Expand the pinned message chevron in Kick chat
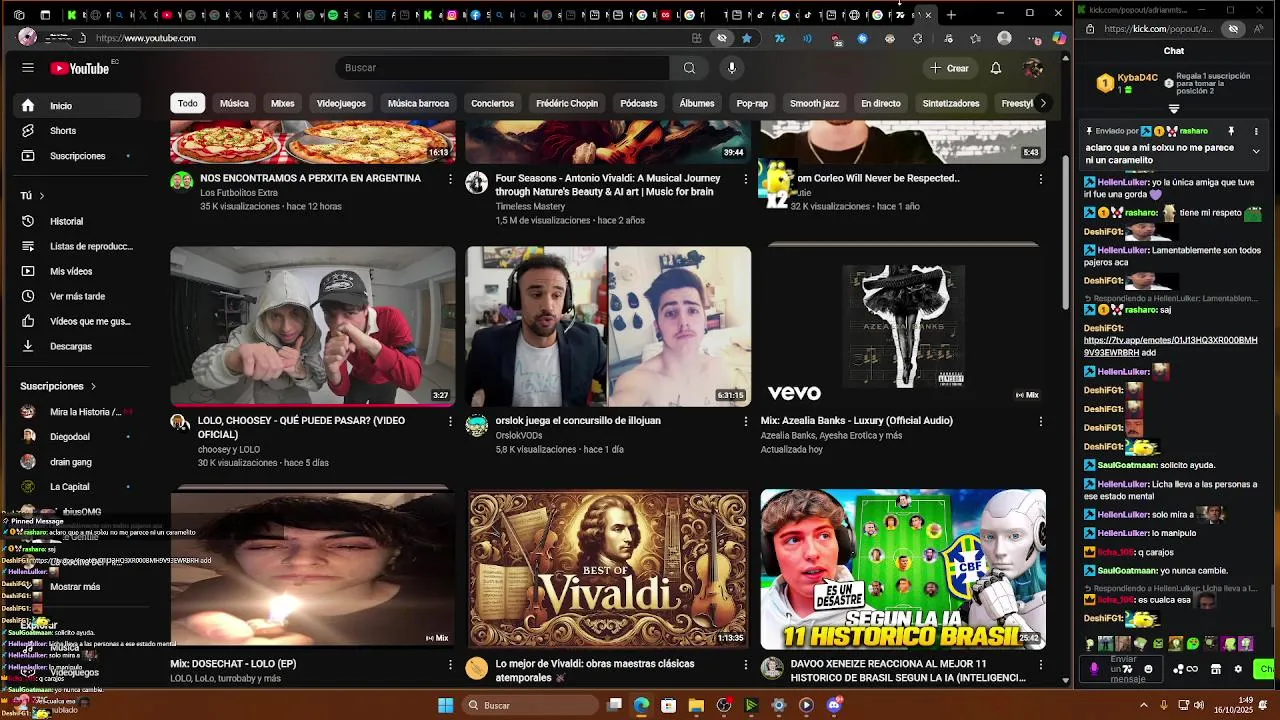The image size is (1280, 720). coord(1256,151)
